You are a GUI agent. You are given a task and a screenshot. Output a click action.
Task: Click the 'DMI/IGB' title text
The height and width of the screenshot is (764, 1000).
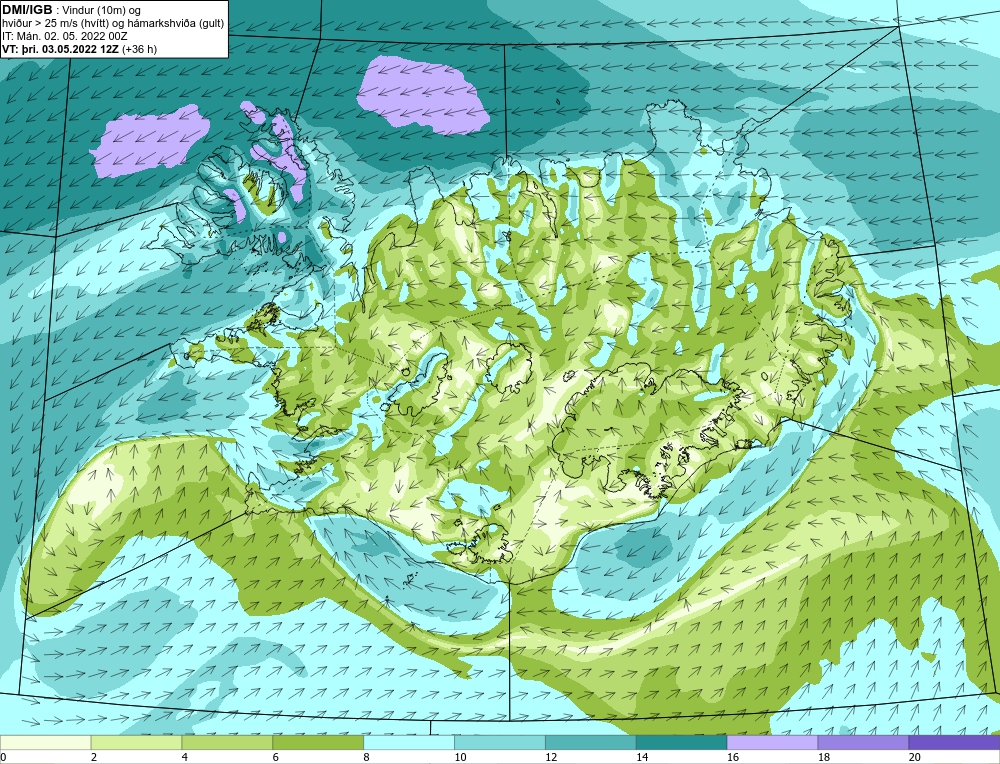tap(27, 10)
